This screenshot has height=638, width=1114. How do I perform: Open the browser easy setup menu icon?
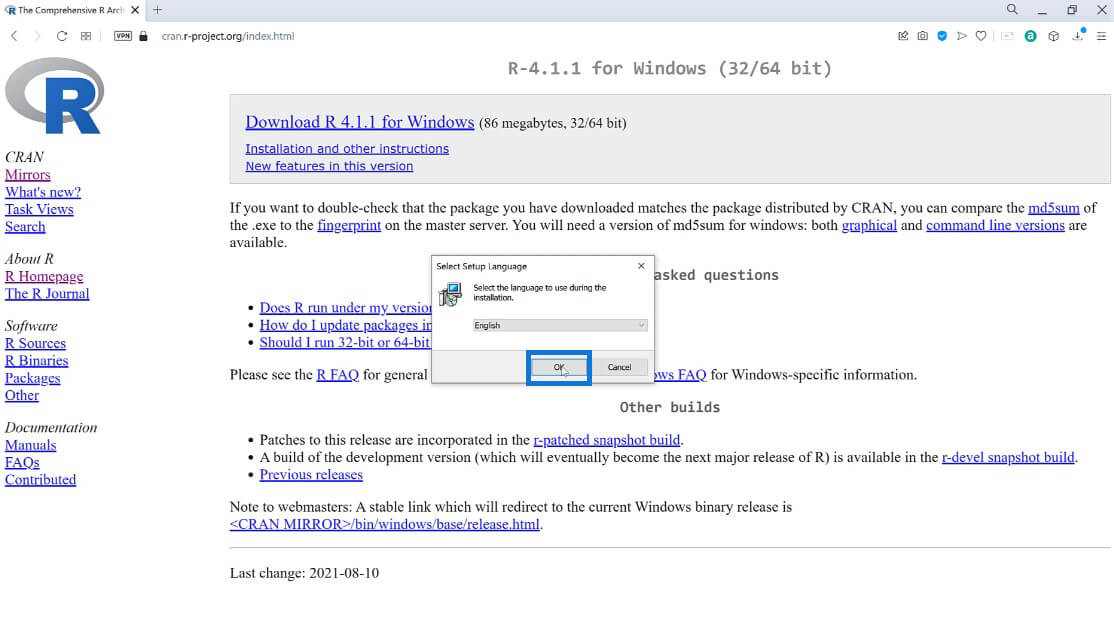(x=1101, y=36)
